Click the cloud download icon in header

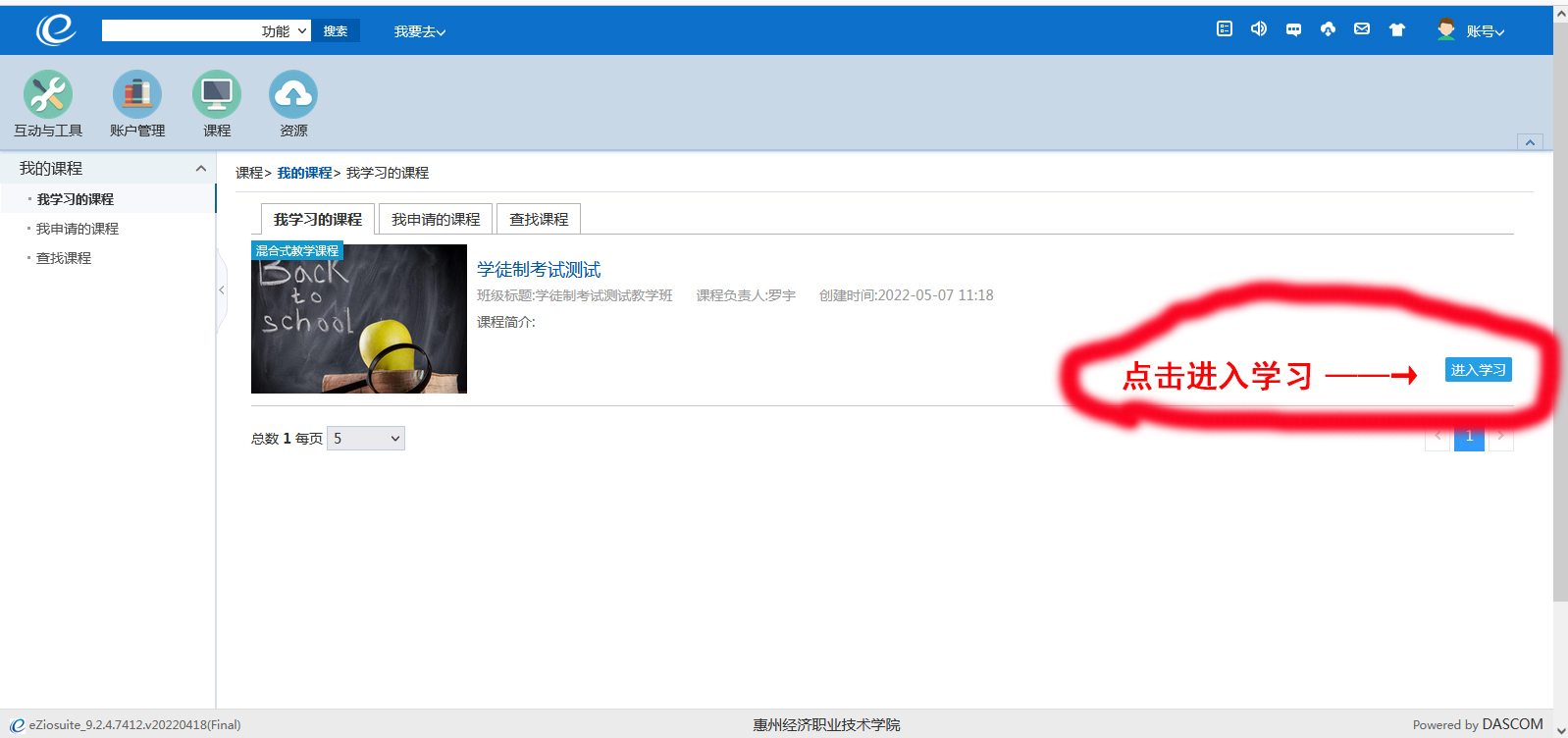(1328, 29)
